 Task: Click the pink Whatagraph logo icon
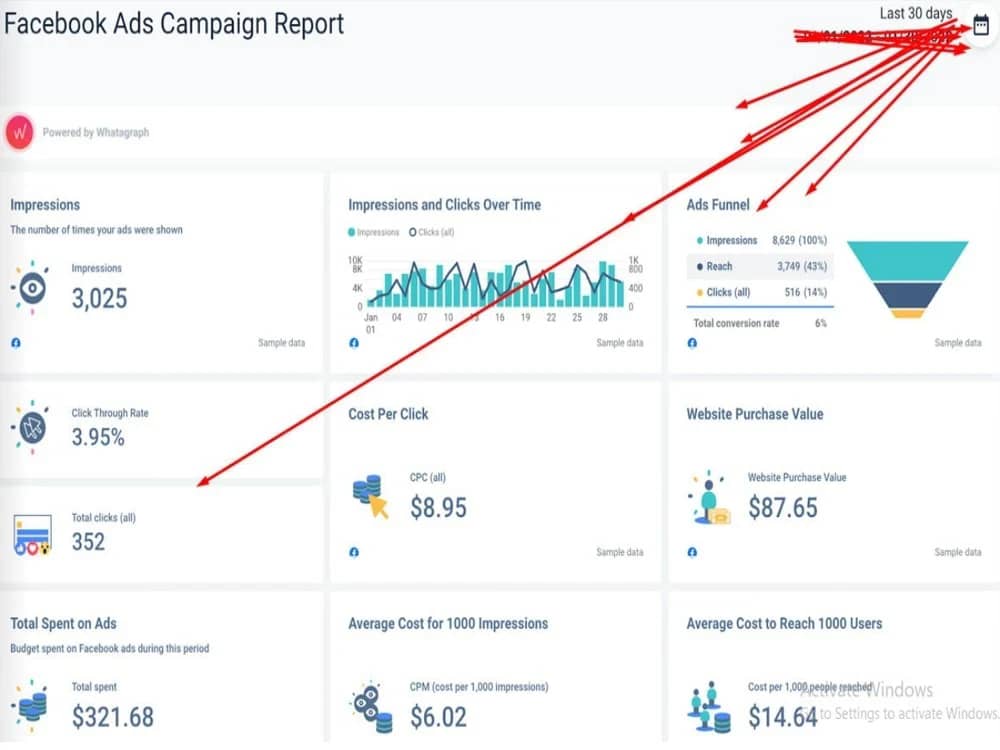tap(19, 132)
